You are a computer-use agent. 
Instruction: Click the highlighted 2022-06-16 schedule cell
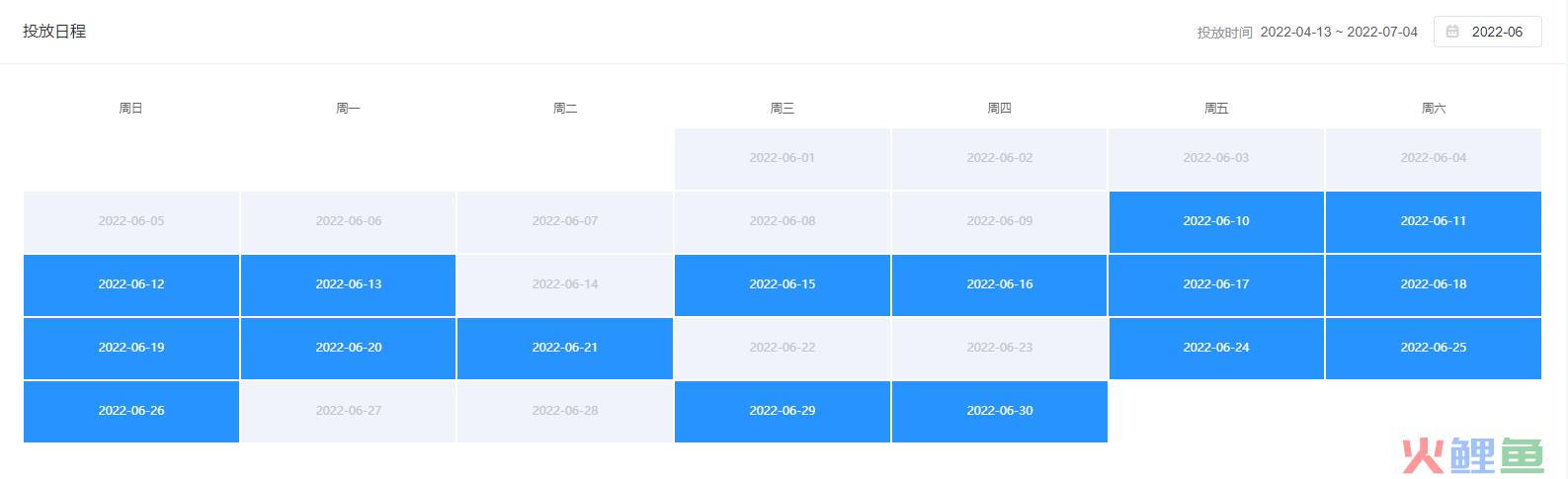tap(1000, 284)
